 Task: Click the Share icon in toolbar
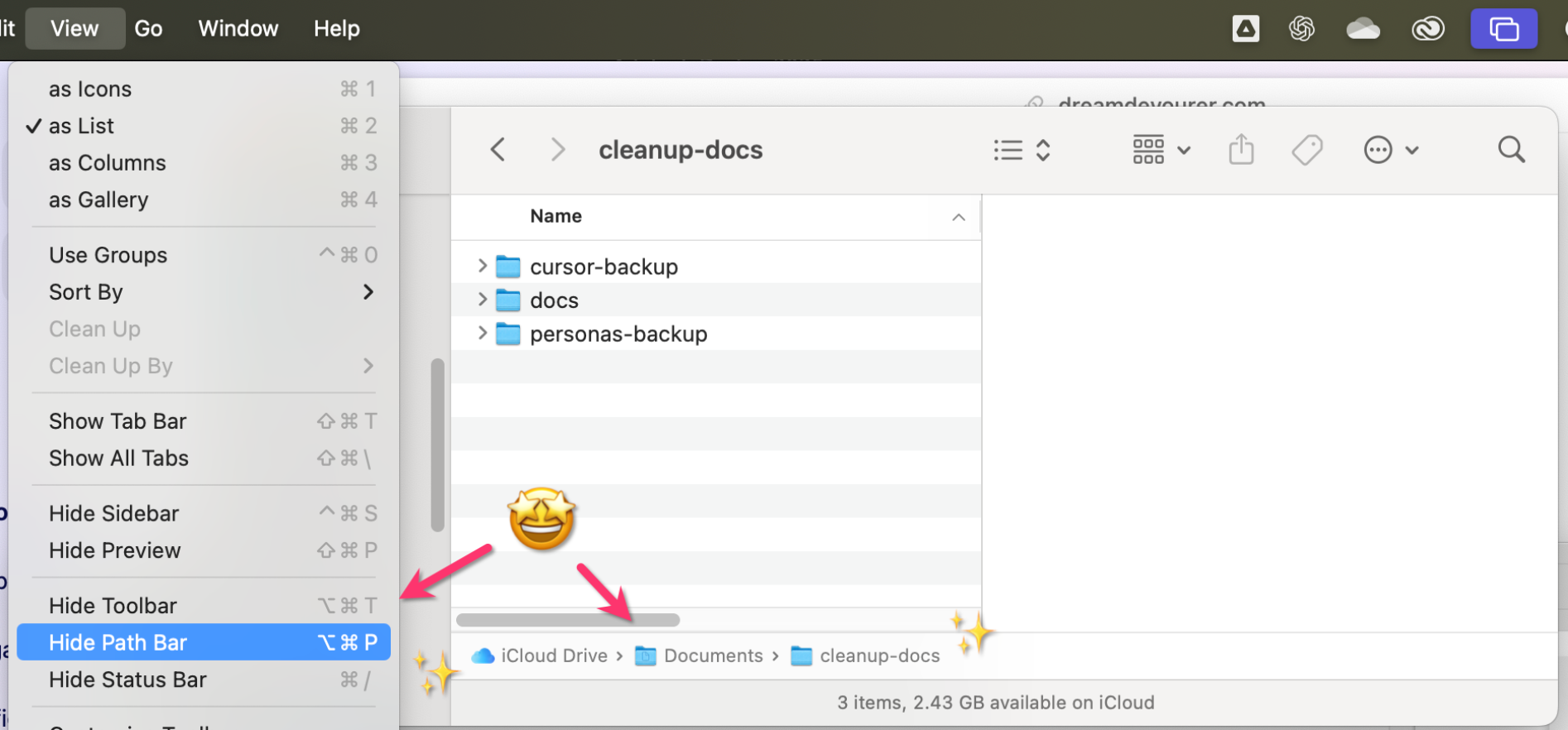click(x=1241, y=150)
